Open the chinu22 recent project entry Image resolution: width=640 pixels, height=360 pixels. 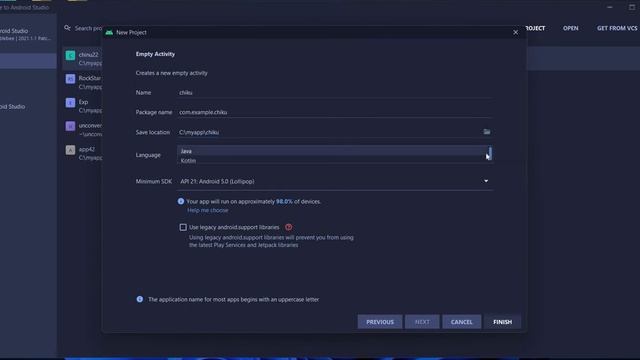(83, 59)
